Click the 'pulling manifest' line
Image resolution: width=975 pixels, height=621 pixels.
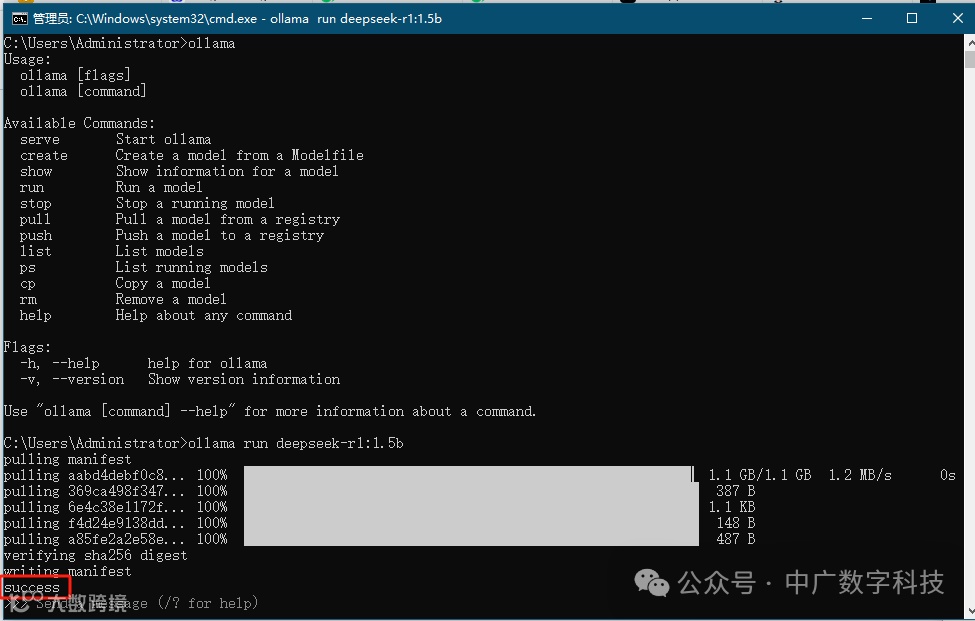tap(68, 459)
